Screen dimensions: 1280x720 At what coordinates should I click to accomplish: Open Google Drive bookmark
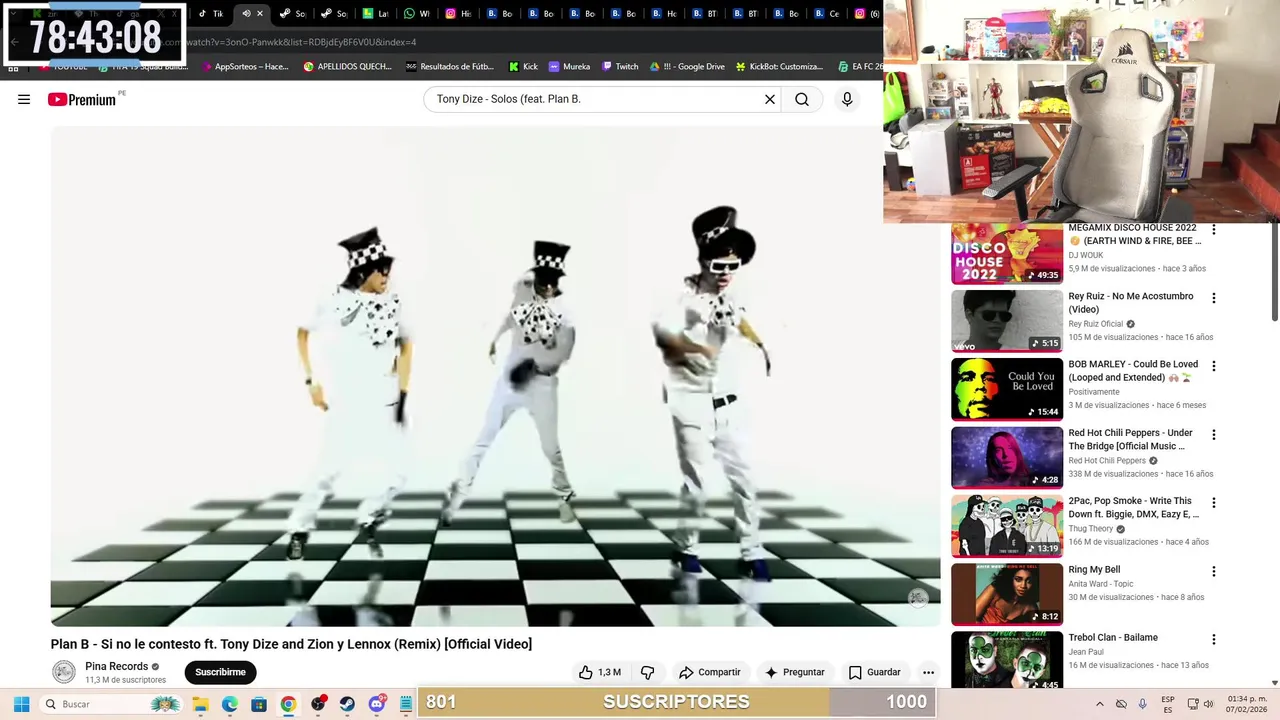687,66
